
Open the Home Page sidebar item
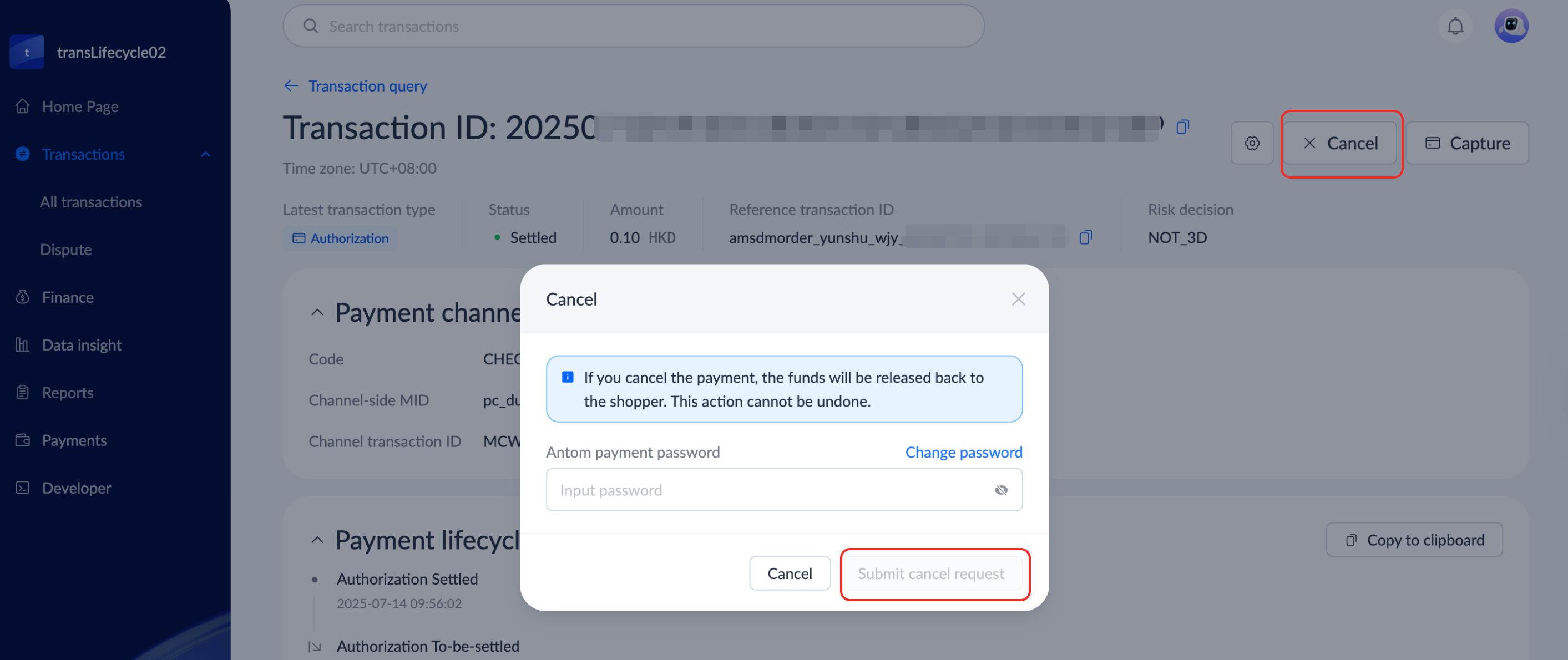tap(80, 106)
